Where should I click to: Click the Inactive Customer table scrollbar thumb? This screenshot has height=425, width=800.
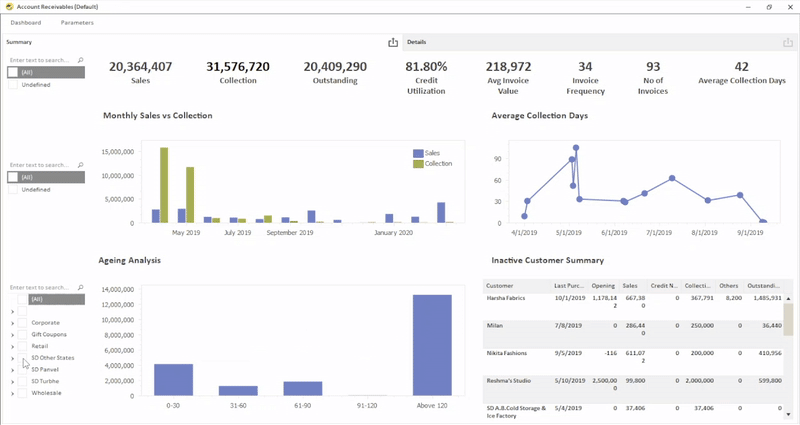[788, 319]
